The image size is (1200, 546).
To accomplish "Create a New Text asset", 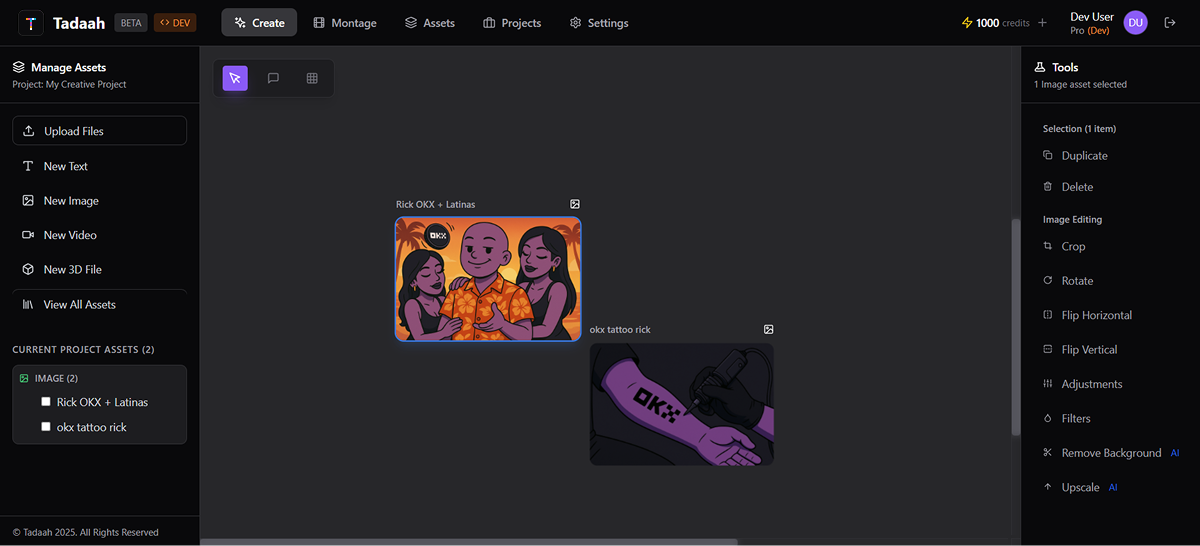I will coord(100,166).
